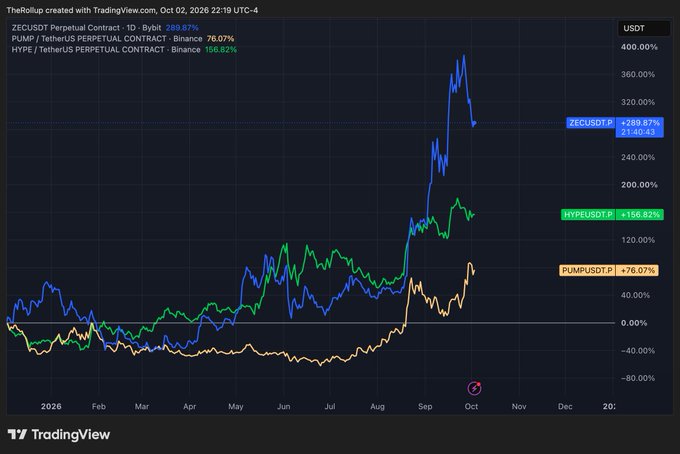The width and height of the screenshot is (680, 454).
Task: Click the 40.00% axis label
Action: pyautogui.click(x=635, y=295)
